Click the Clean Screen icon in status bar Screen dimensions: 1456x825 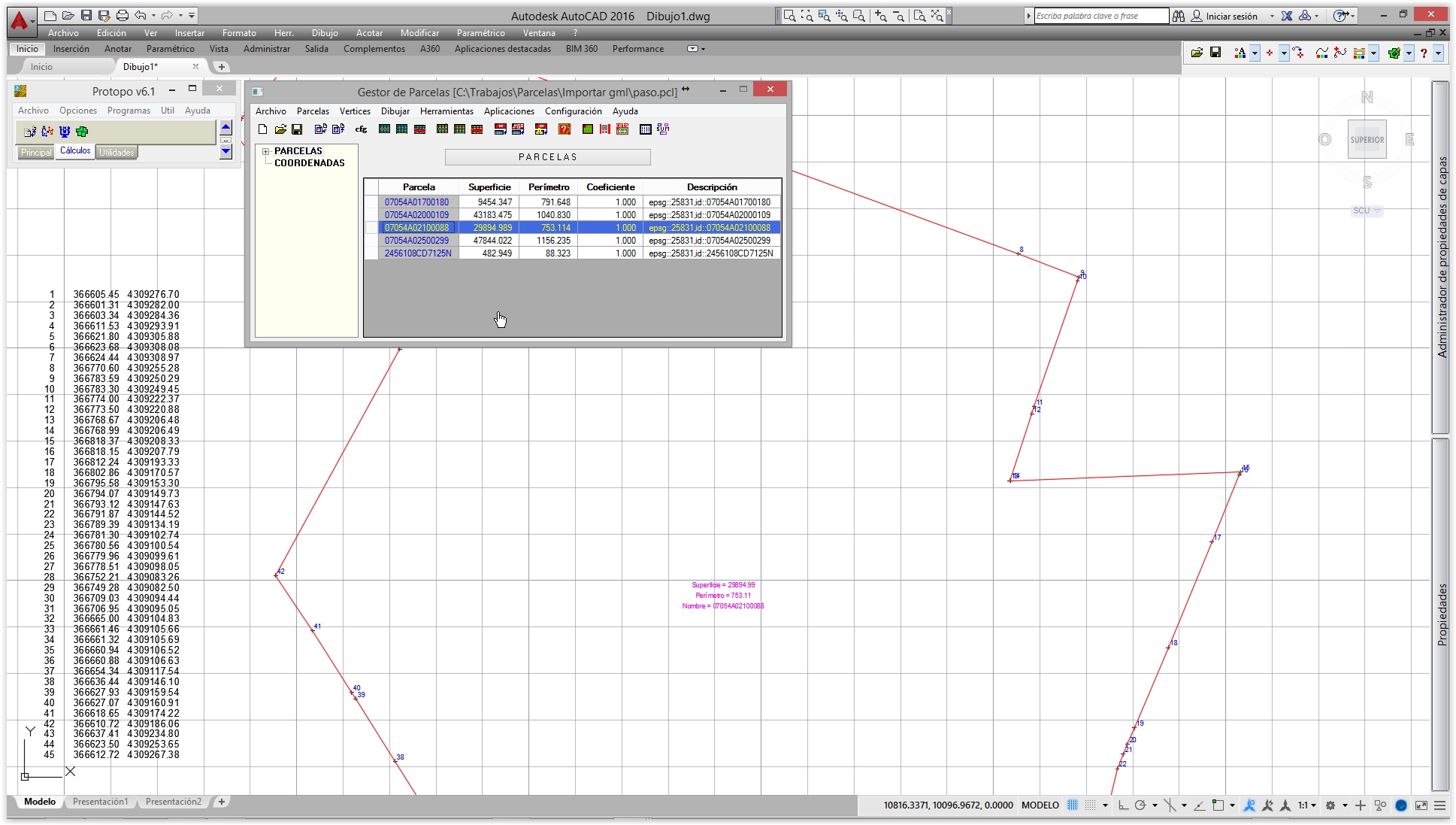coord(1421,805)
